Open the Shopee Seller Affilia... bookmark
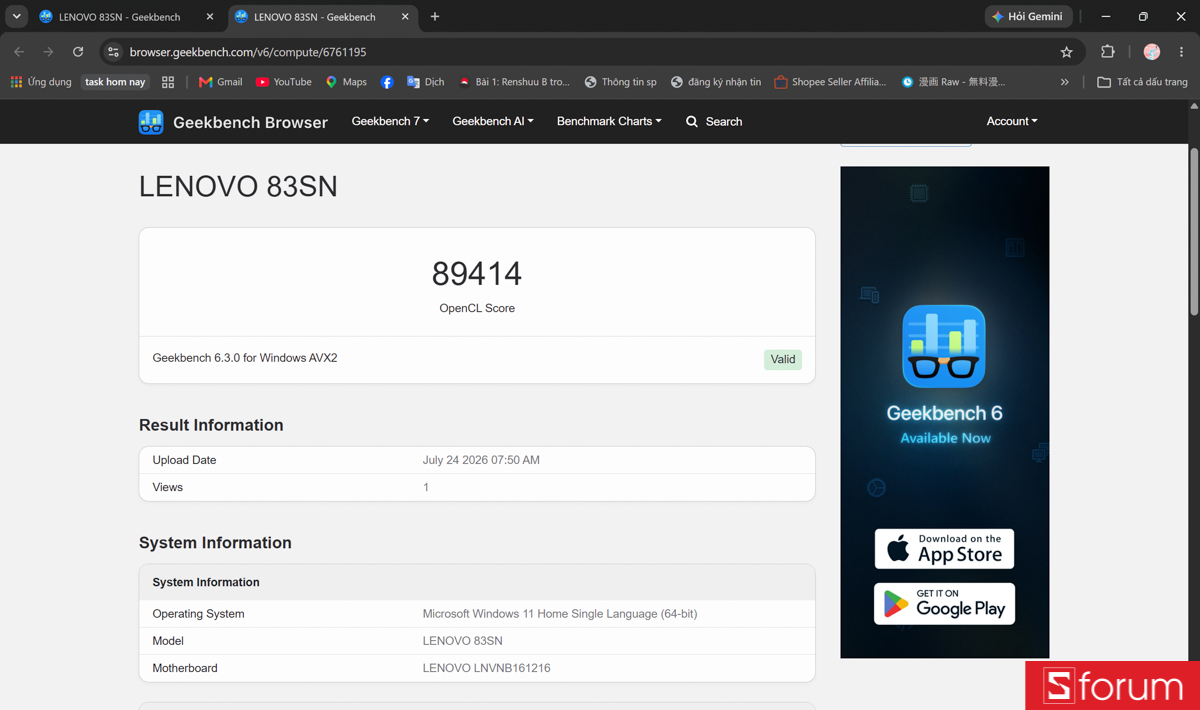1200x710 pixels. [830, 82]
